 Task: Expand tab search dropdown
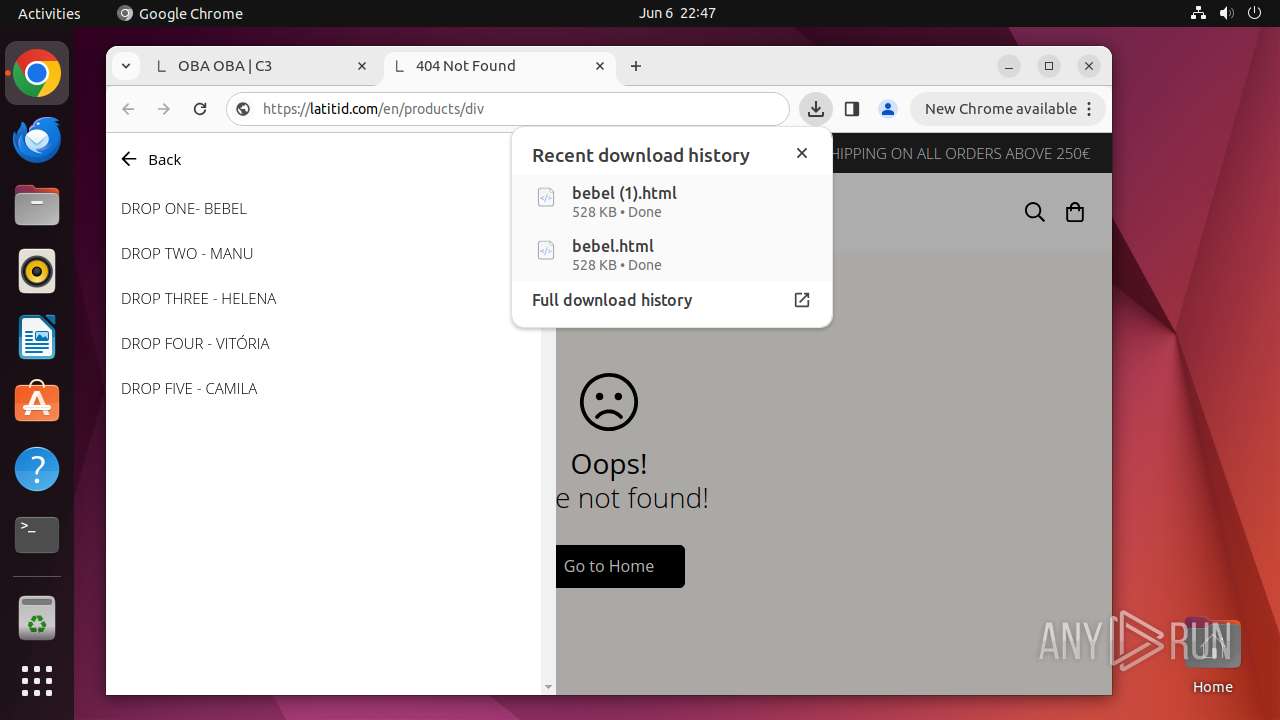coord(125,66)
